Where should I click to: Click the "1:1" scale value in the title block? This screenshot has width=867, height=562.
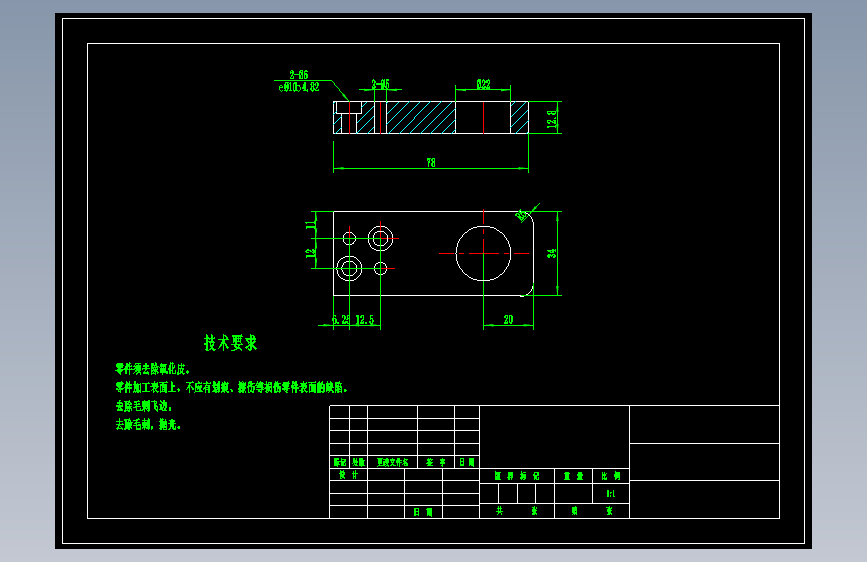pos(611,493)
